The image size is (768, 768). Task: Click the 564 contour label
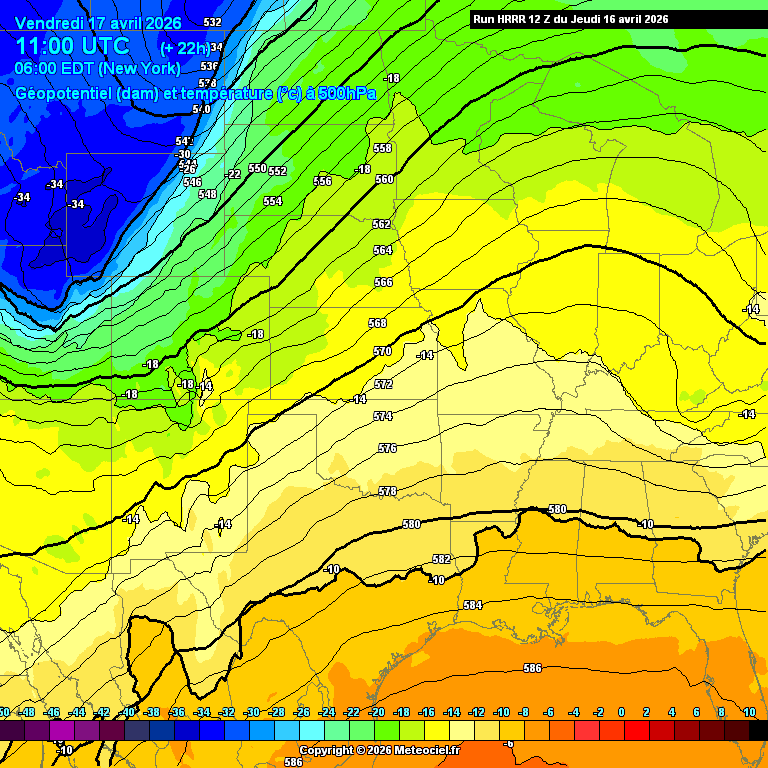tap(383, 250)
